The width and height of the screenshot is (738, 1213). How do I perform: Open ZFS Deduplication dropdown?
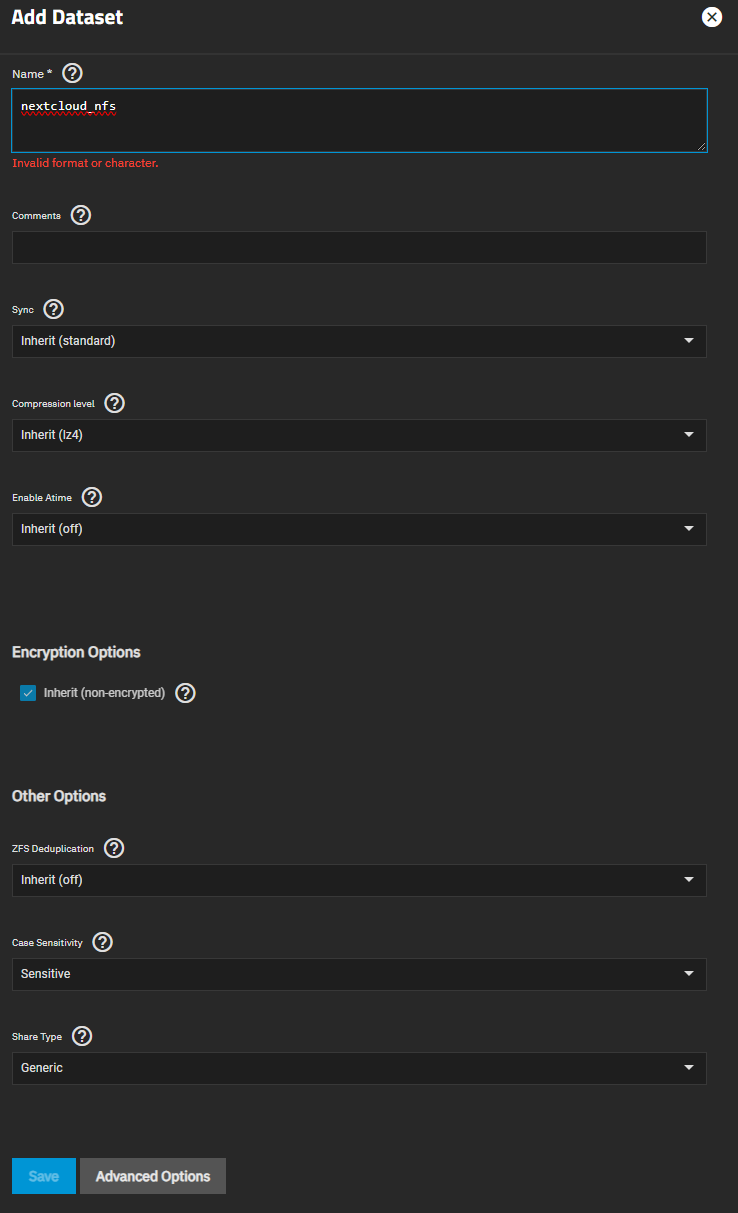click(359, 880)
